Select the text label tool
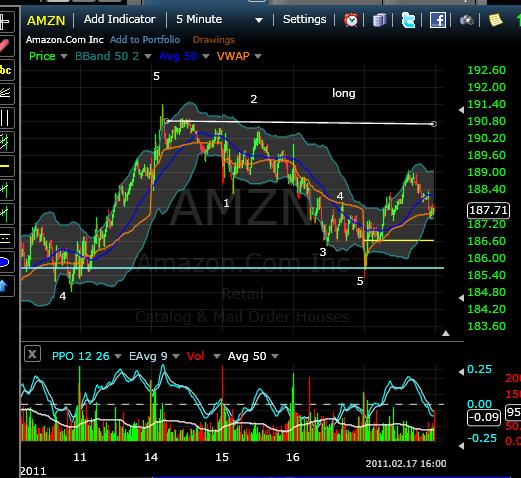This screenshot has width=521, height=478. 6,70
